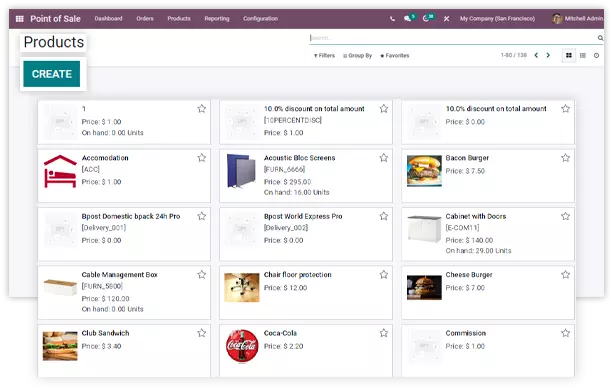Expand the Group By dropdown
This screenshot has width=612, height=388.
tap(357, 55)
